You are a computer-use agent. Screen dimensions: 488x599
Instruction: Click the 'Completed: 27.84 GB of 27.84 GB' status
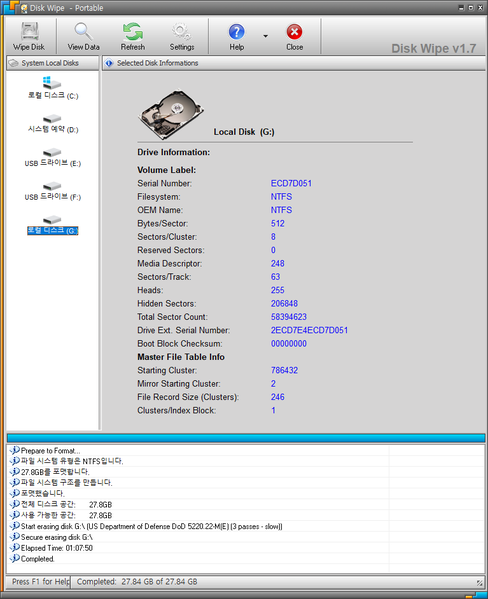[137, 581]
